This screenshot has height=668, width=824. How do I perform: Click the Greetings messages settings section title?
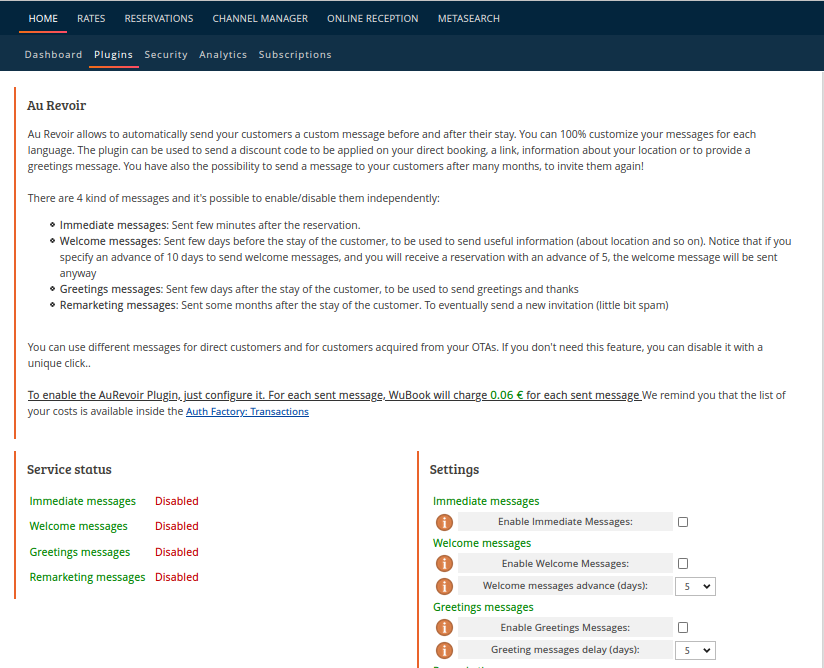(483, 608)
